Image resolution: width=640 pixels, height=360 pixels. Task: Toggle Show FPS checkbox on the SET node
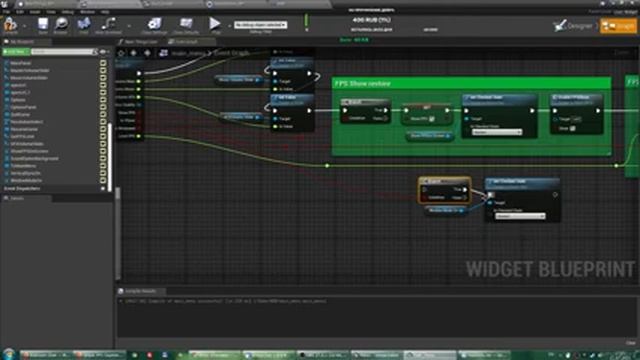[x=431, y=119]
